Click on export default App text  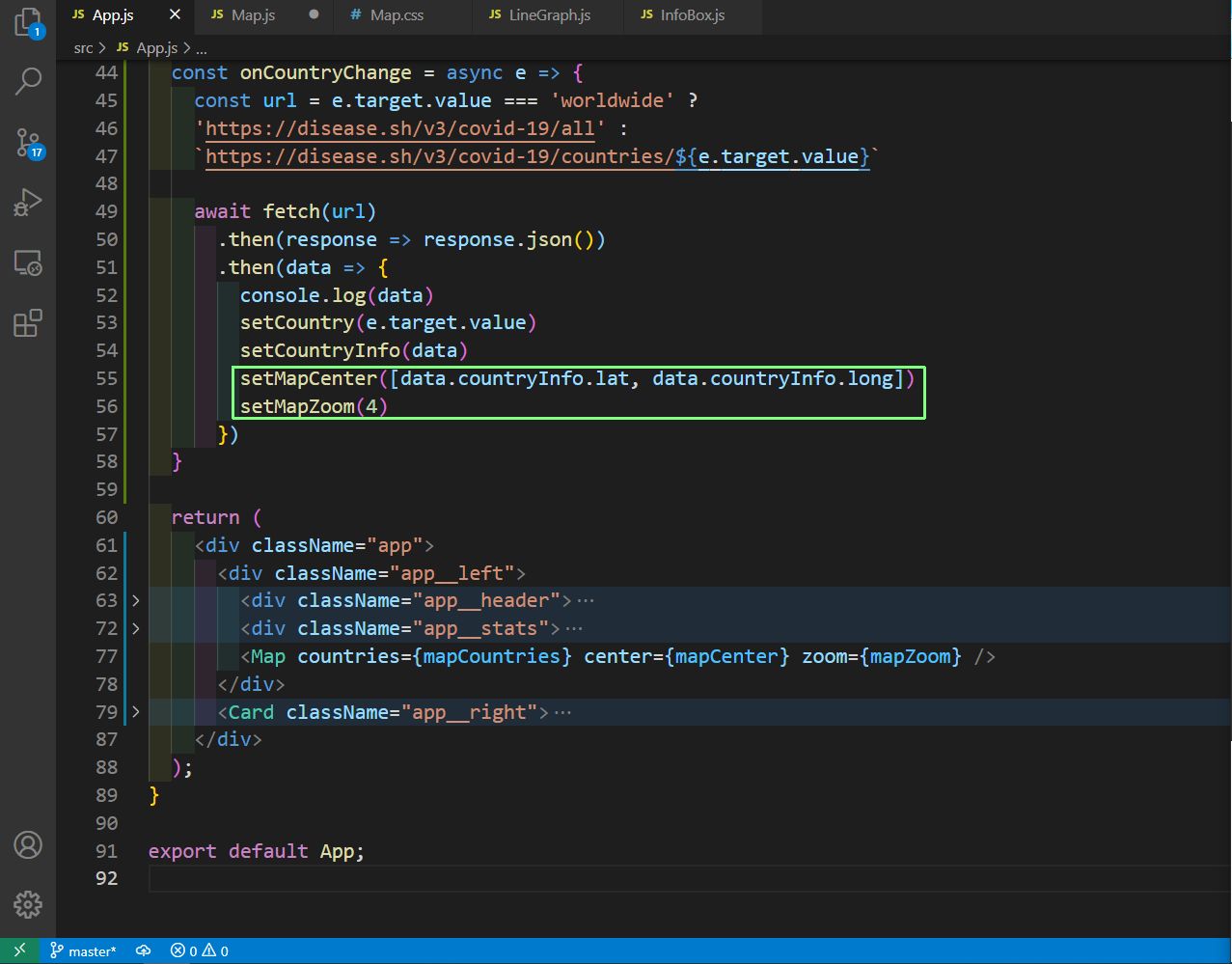tap(257, 851)
